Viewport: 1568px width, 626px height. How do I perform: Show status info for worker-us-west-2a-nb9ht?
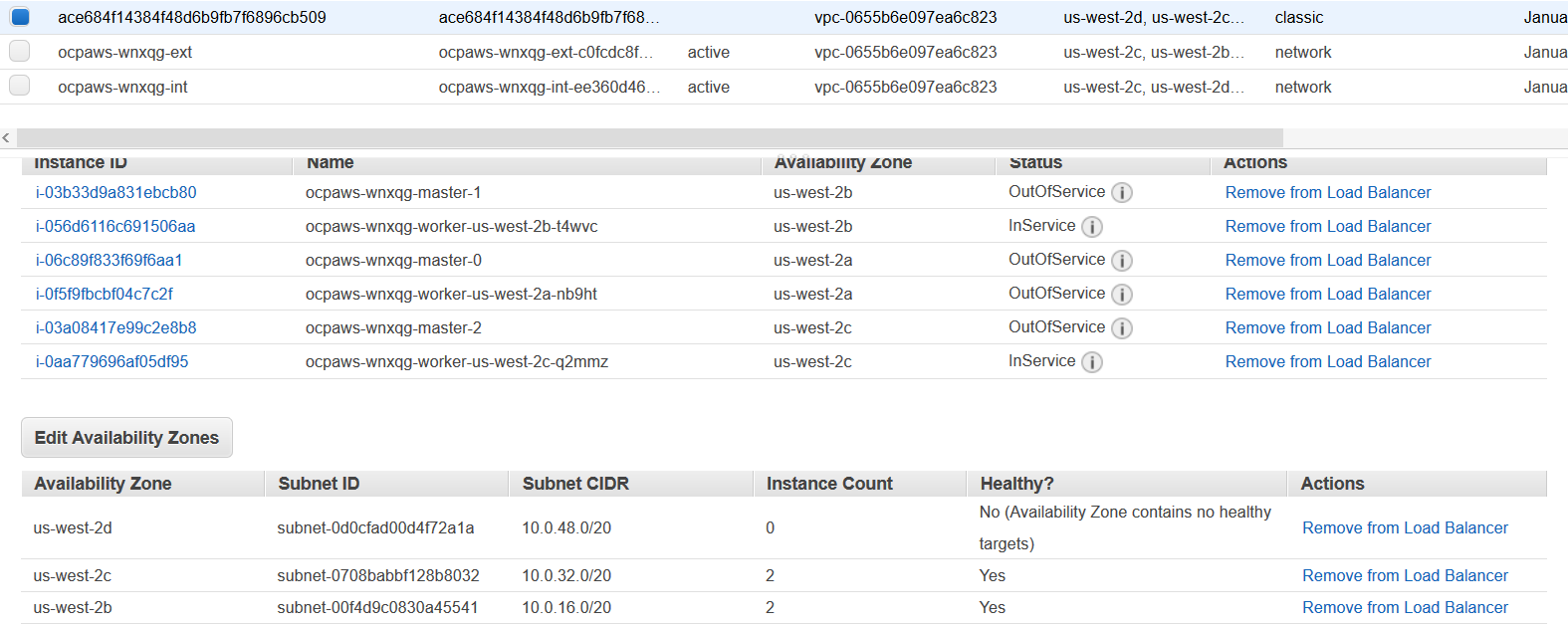pos(1122,294)
